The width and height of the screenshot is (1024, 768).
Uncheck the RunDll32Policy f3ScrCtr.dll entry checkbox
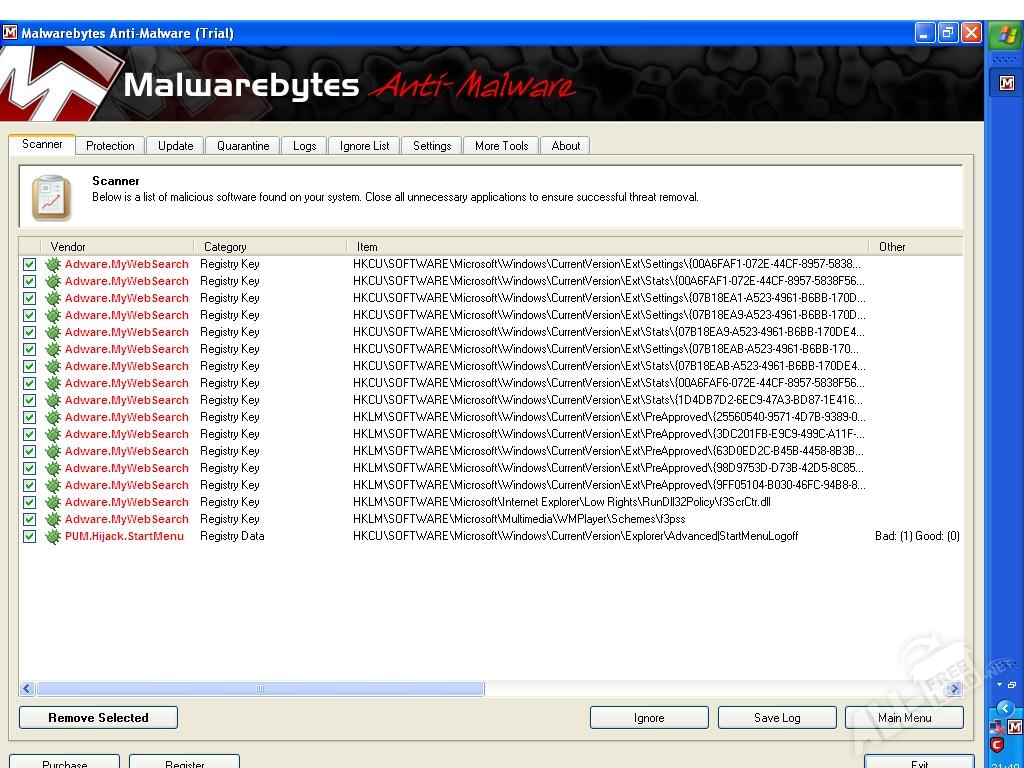pos(29,502)
